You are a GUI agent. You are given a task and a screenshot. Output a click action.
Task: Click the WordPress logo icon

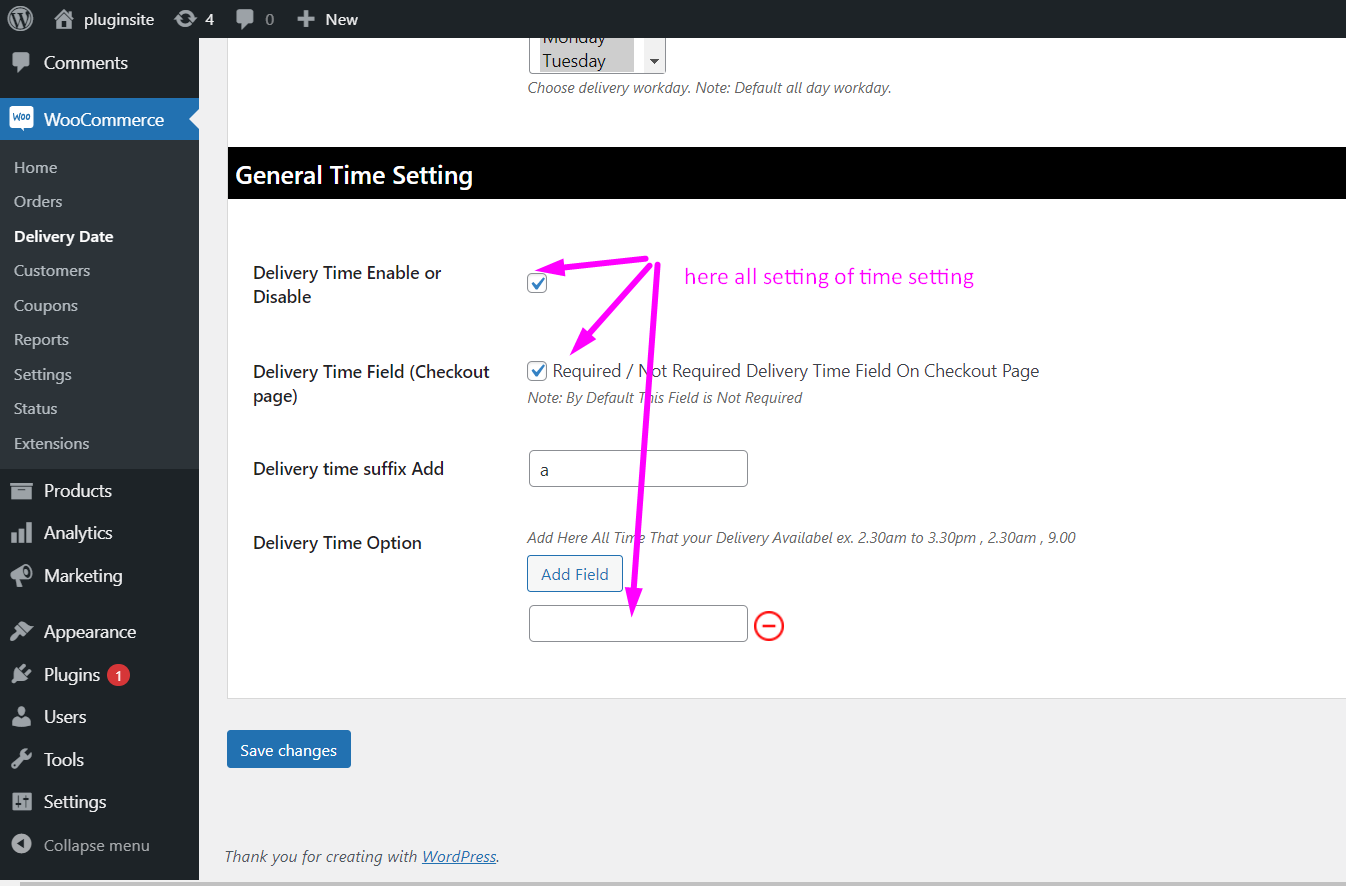(x=20, y=19)
